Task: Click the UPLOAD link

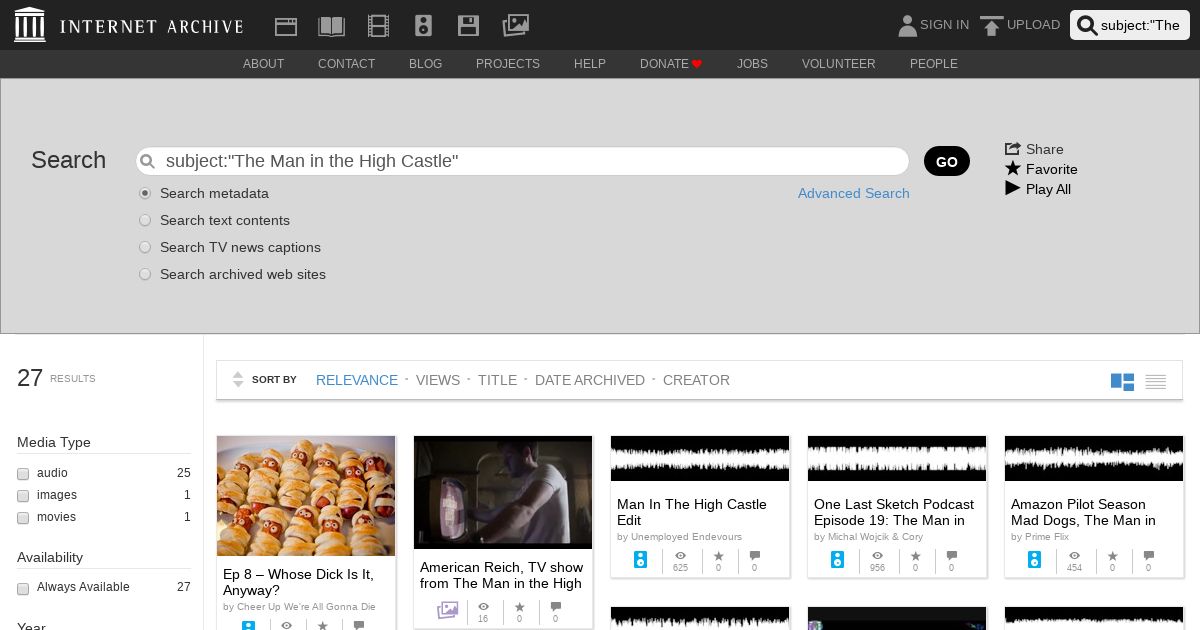Action: click(1033, 25)
